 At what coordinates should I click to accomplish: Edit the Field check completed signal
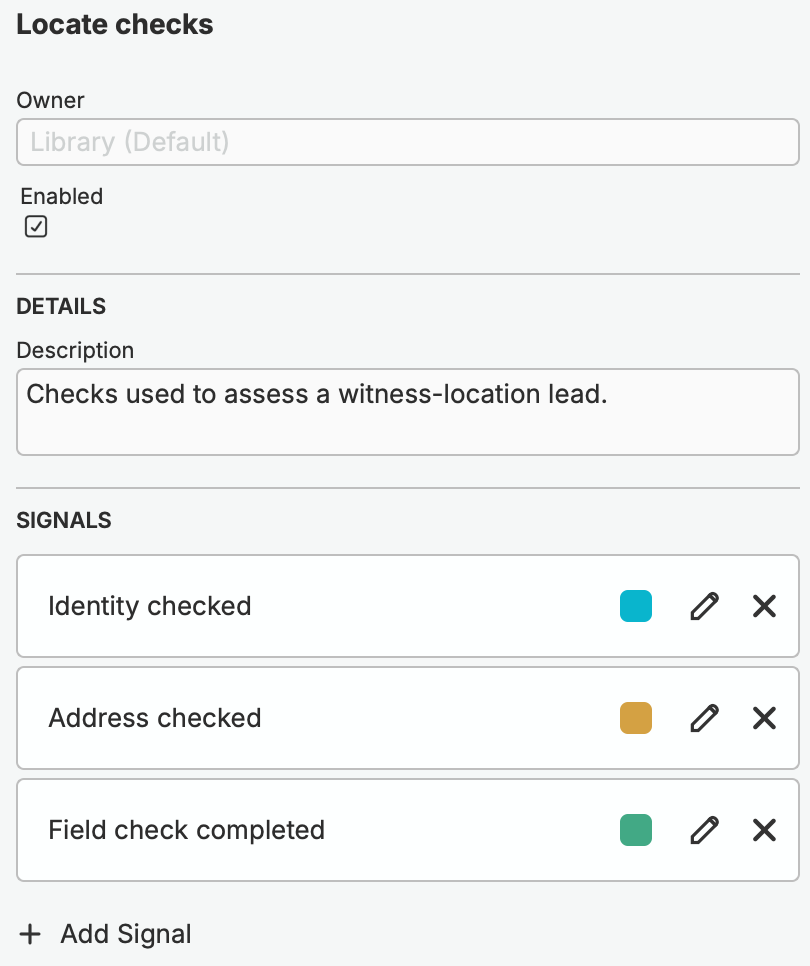coord(704,830)
